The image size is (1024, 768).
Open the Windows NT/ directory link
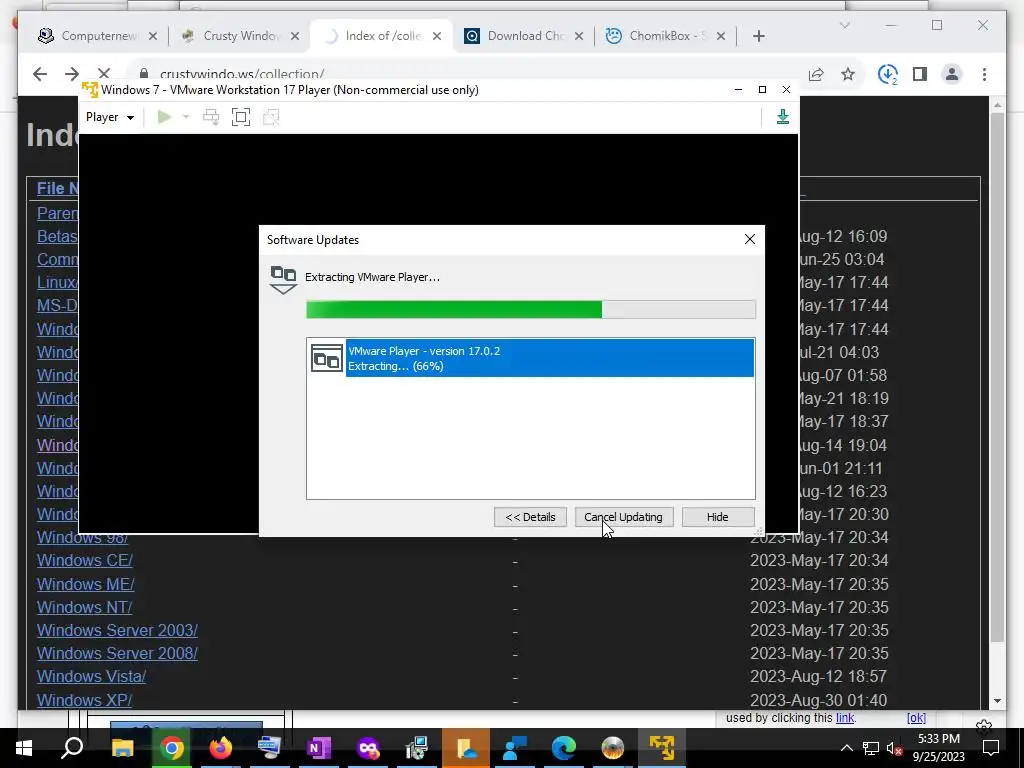(84, 607)
